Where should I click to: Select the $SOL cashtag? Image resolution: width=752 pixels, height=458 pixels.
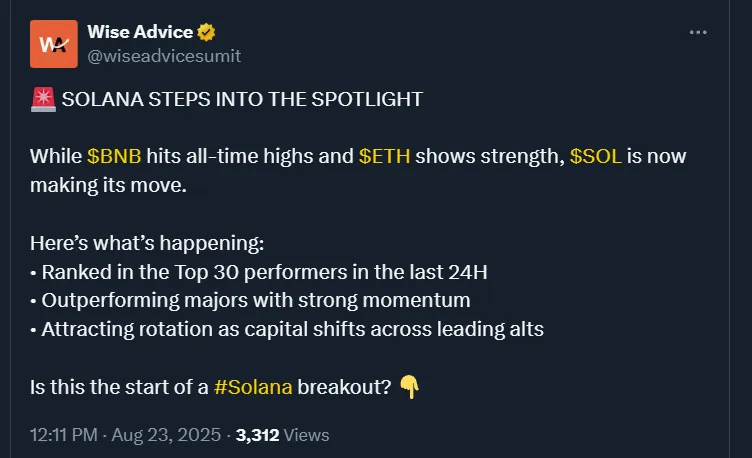tap(596, 157)
